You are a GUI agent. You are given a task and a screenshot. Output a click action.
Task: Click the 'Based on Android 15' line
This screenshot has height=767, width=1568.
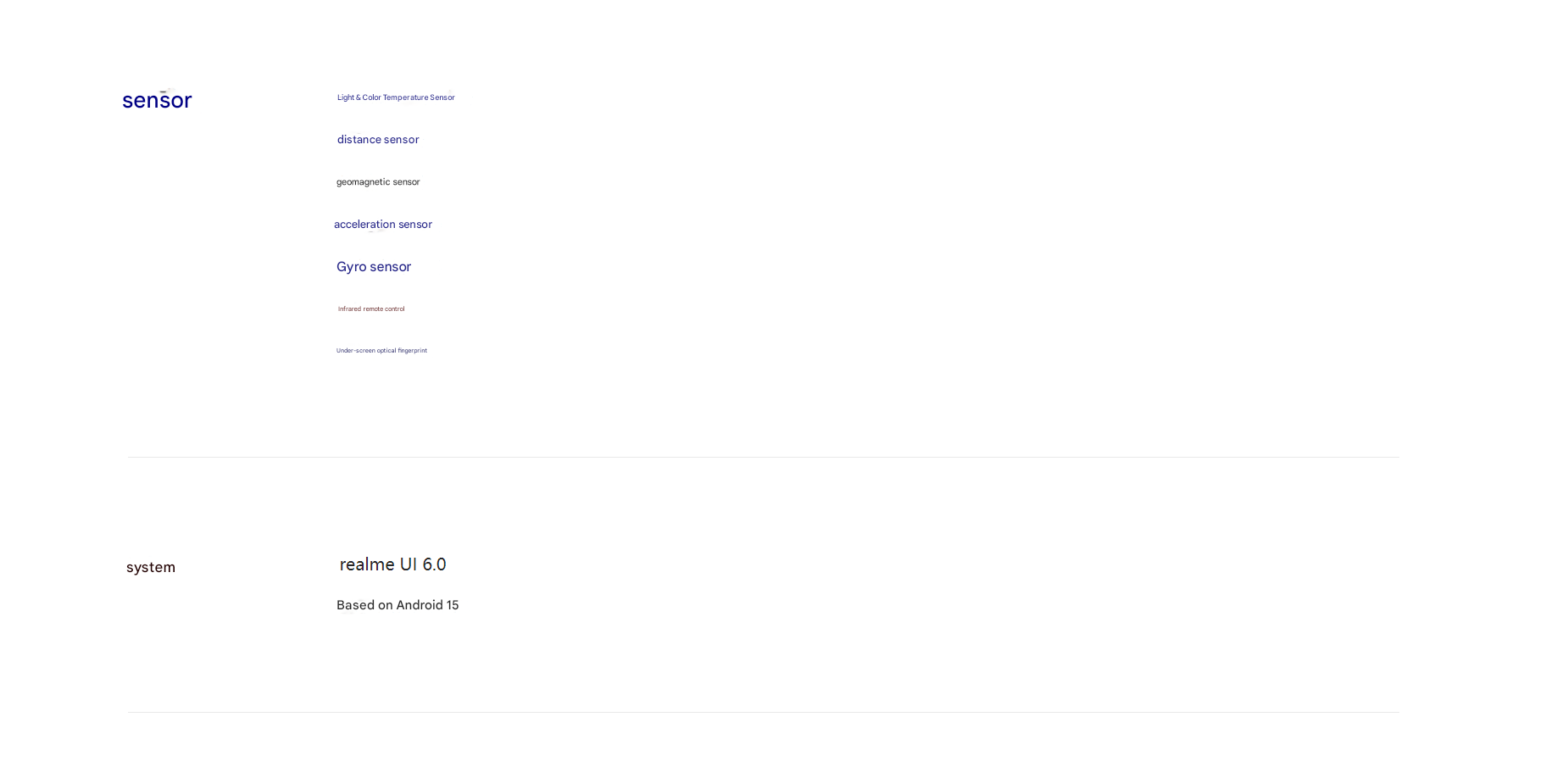click(x=398, y=605)
